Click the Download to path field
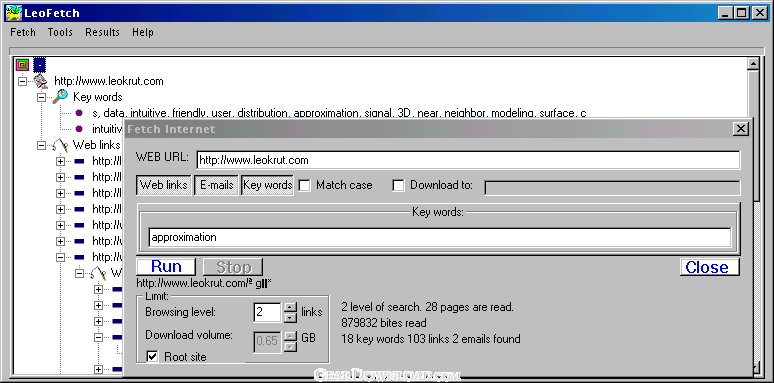The height and width of the screenshot is (383, 774). [x=612, y=188]
